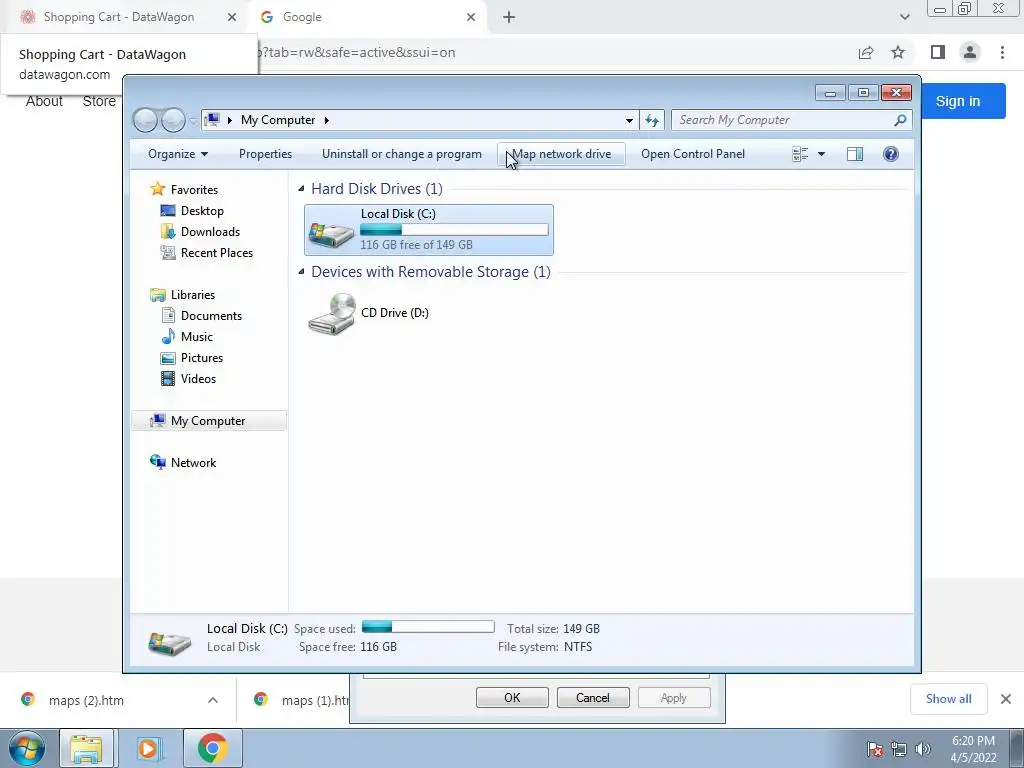Click Chrome tab search chevron
Screen dimensions: 1024x768
[x=904, y=17]
